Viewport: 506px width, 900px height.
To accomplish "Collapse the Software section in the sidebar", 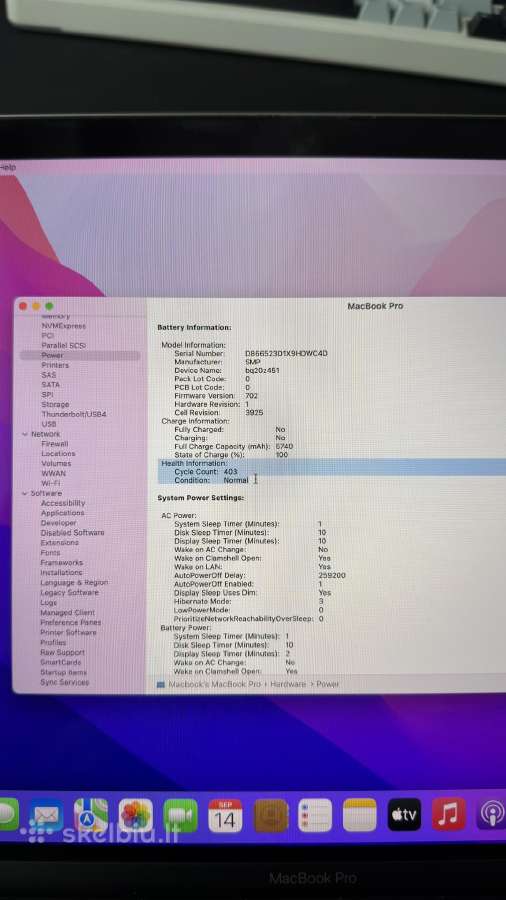I will pyautogui.click(x=25, y=493).
